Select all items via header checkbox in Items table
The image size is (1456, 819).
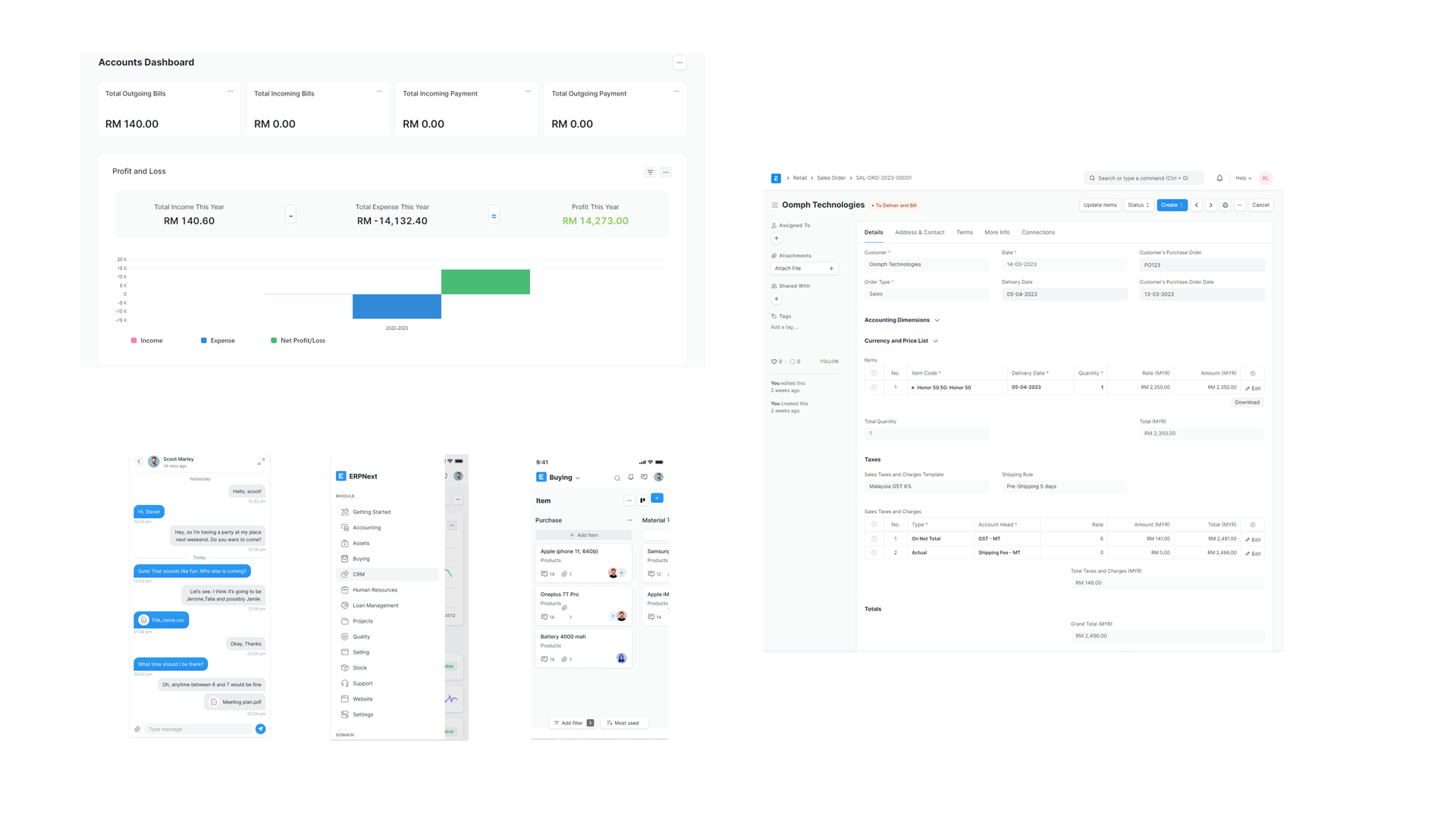[x=874, y=373]
